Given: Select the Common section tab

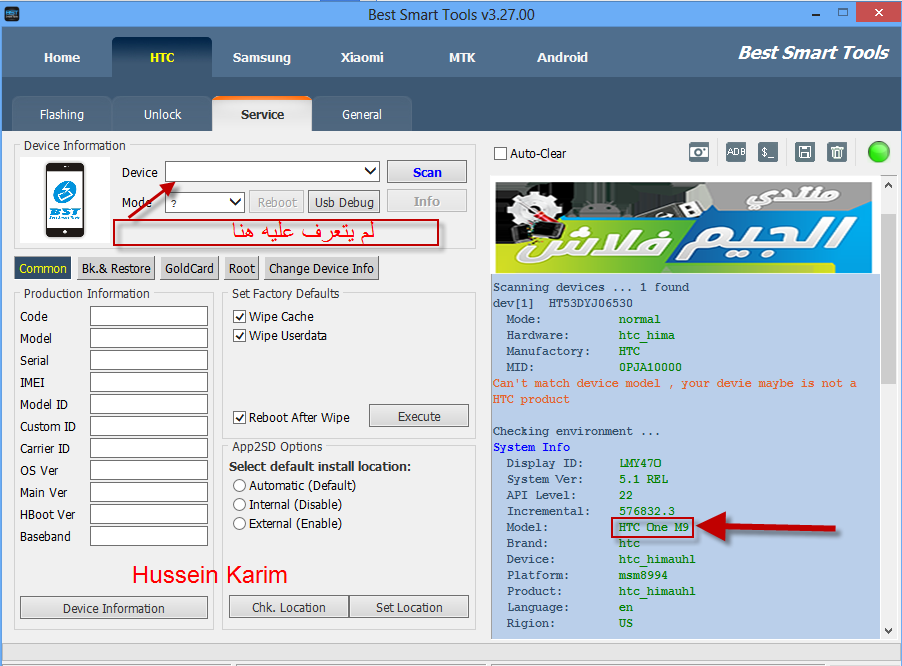Looking at the screenshot, I should point(43,269).
